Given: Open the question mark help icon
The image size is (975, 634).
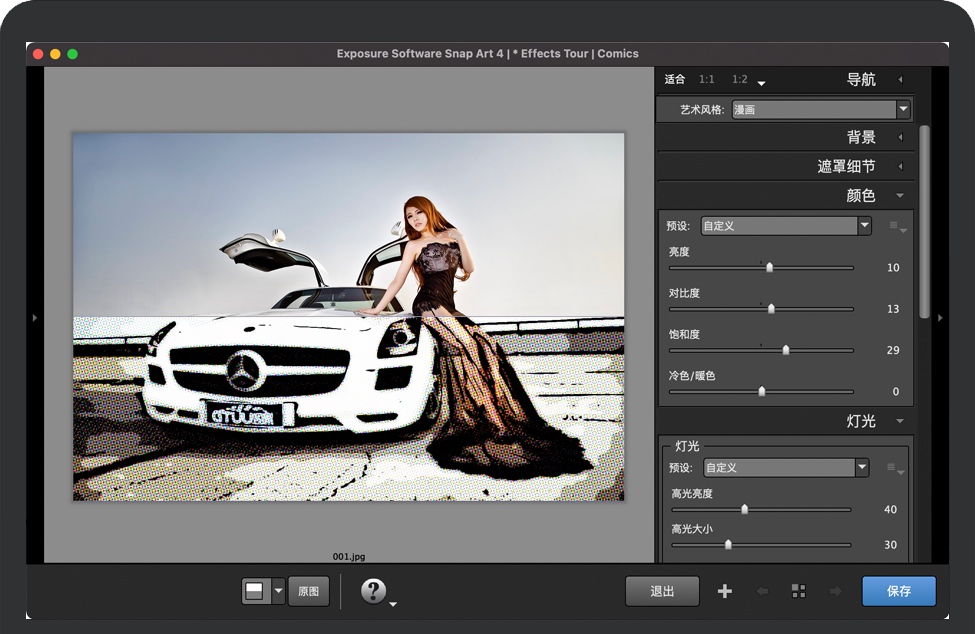Looking at the screenshot, I should tap(374, 591).
